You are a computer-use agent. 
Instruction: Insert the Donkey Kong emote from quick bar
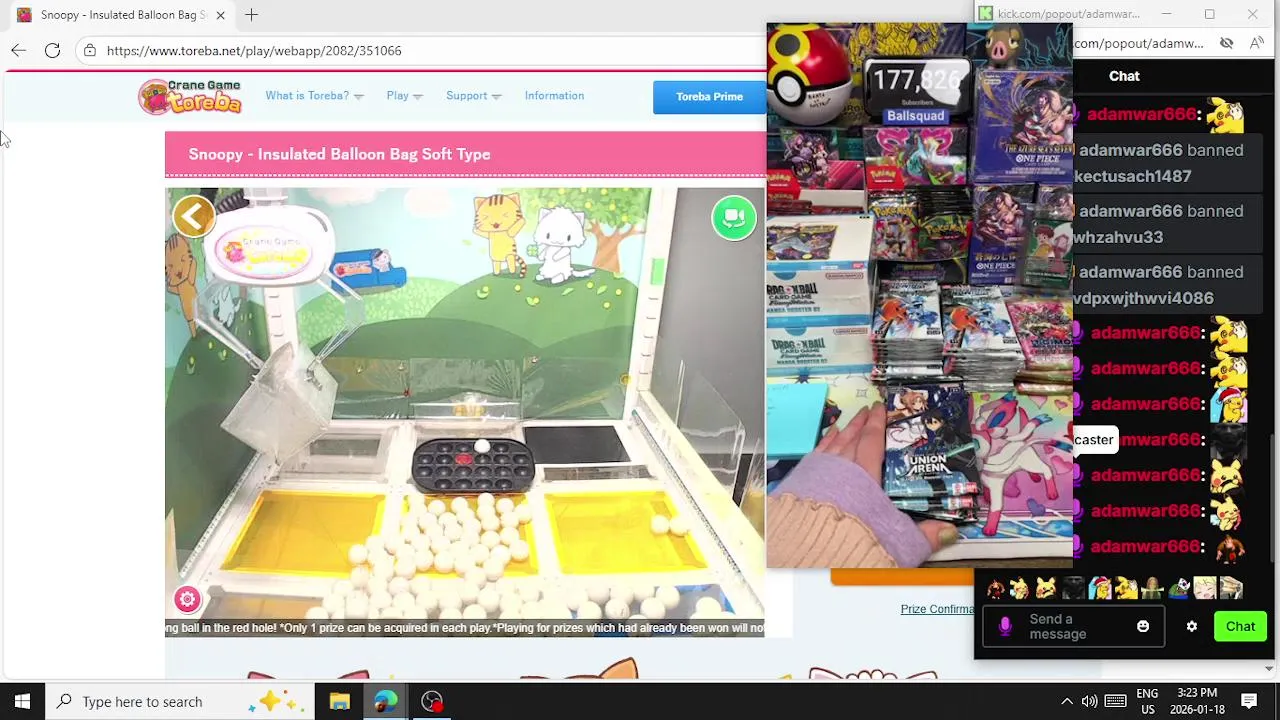point(996,588)
